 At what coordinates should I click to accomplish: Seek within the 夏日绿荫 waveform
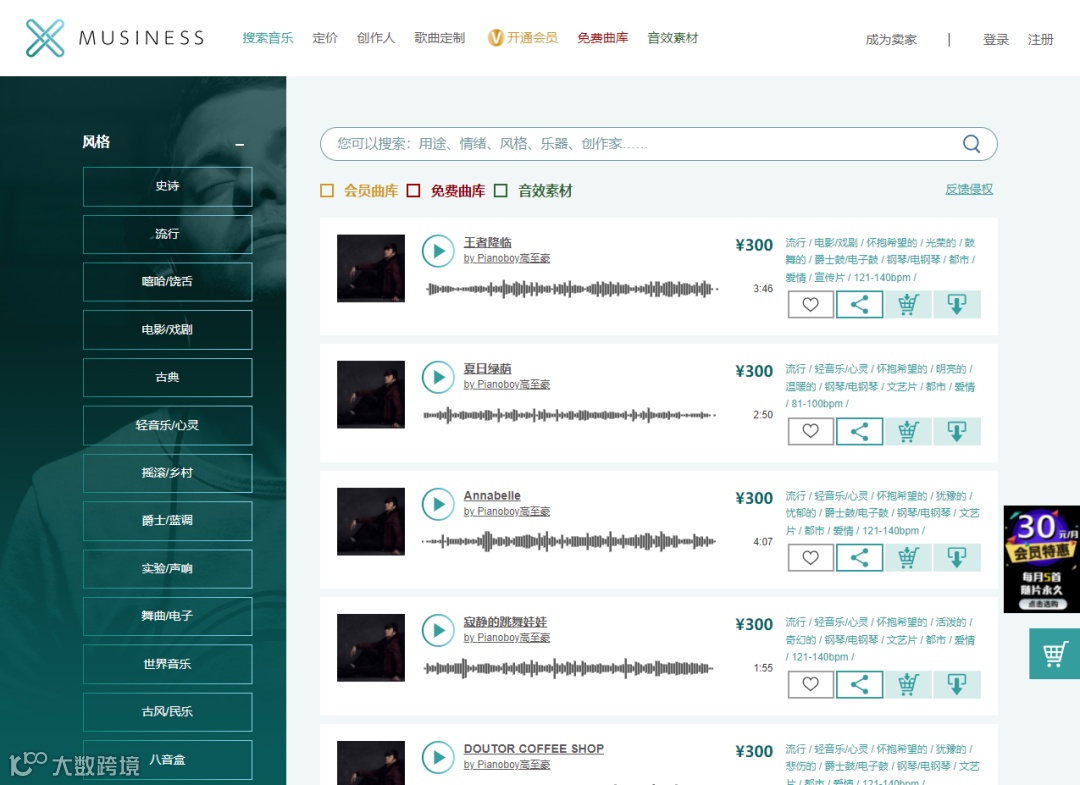570,415
